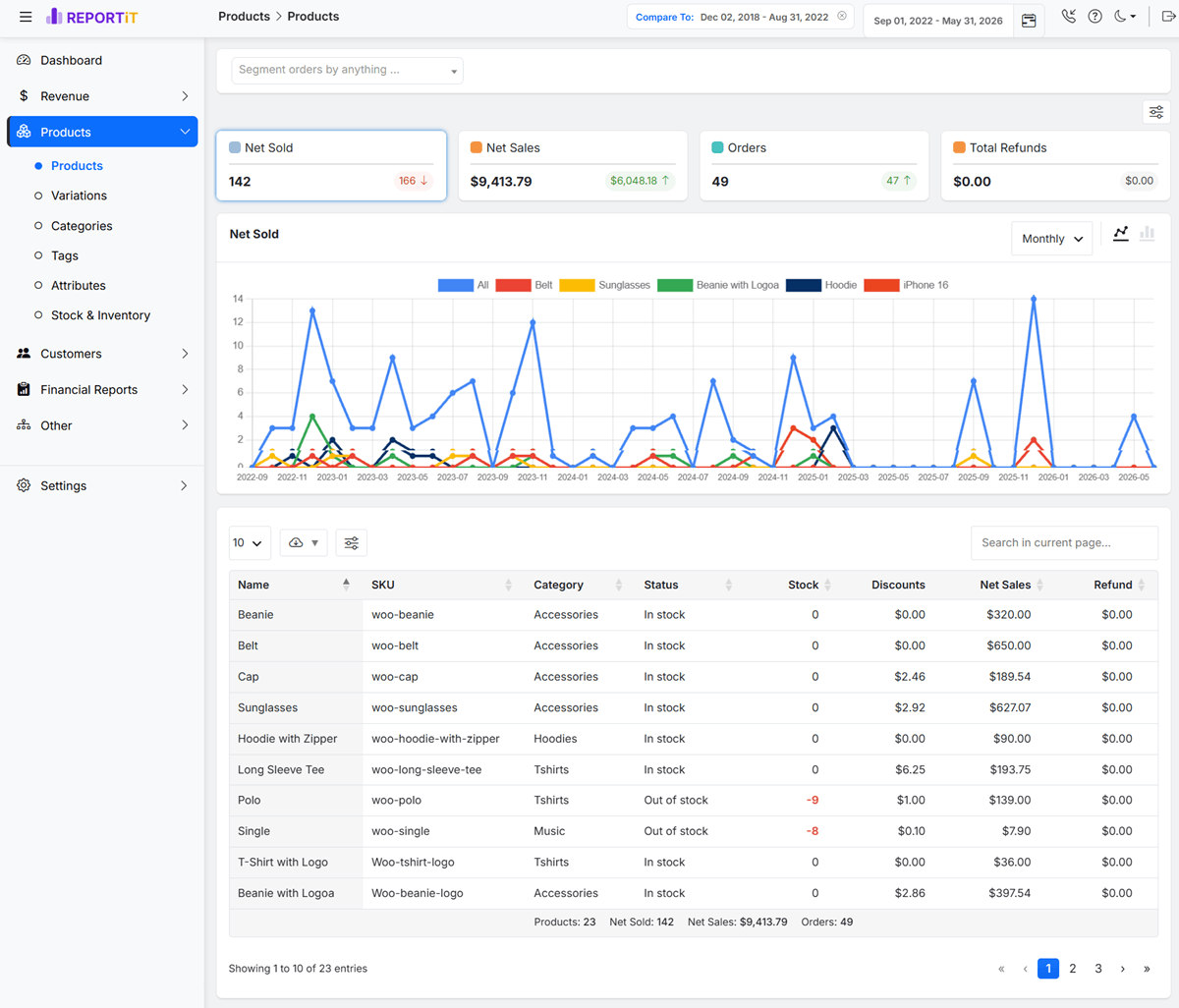Click the logout icon in header
Viewport: 1179px width, 1008px height.
[x=1168, y=17]
